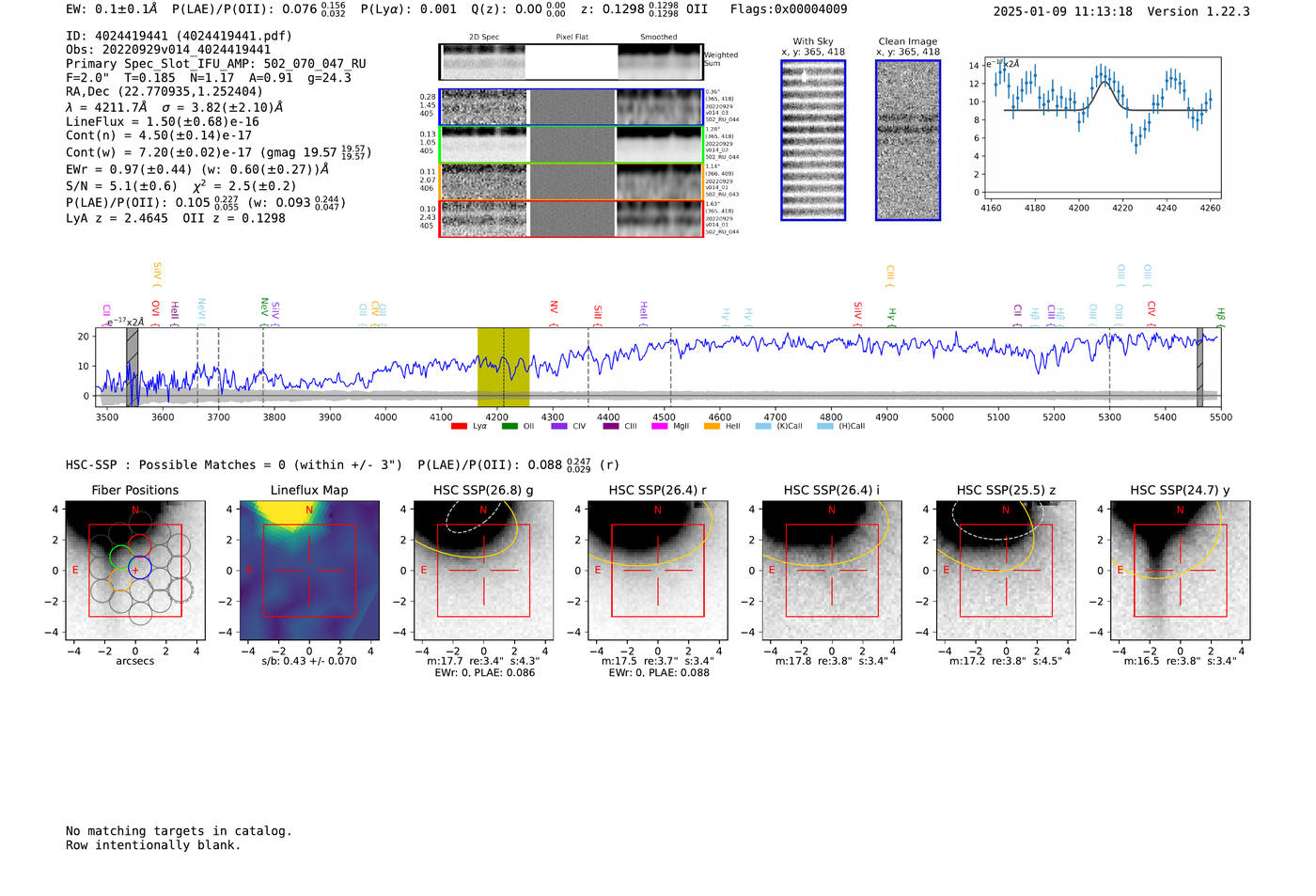Open the With Sky image cutout
Image resolution: width=1316 pixels, height=896 pixels.
[813, 140]
